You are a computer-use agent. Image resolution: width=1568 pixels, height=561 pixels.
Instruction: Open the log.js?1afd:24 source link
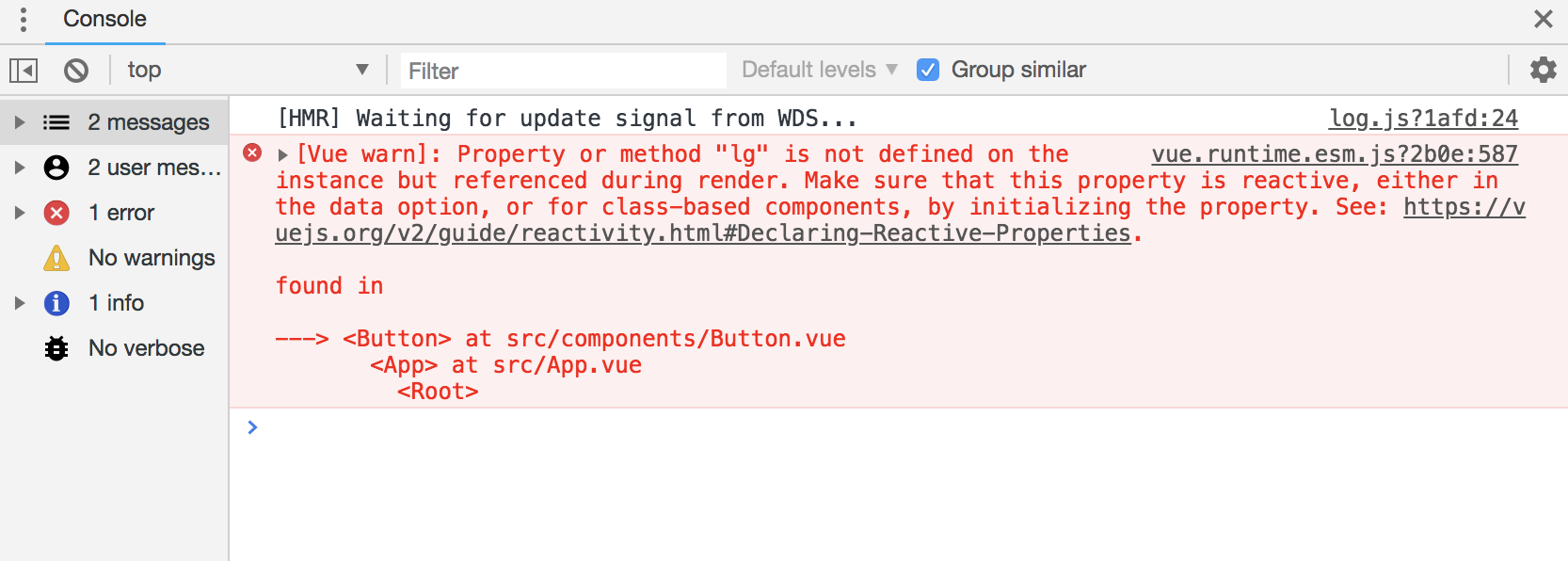pos(1423,118)
